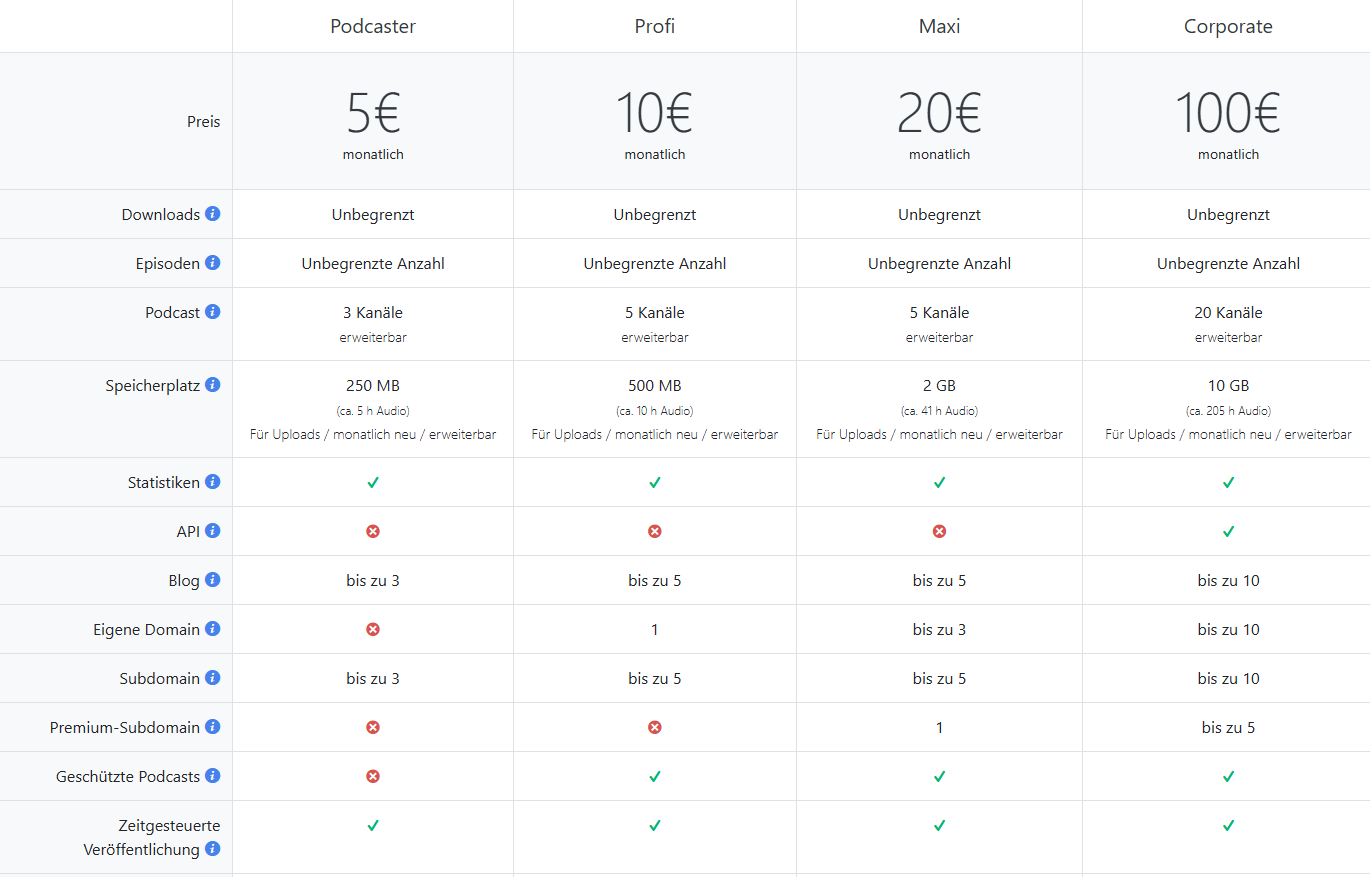Click the info icon beside Episoden
This screenshot has height=877, width=1370.
213,263
